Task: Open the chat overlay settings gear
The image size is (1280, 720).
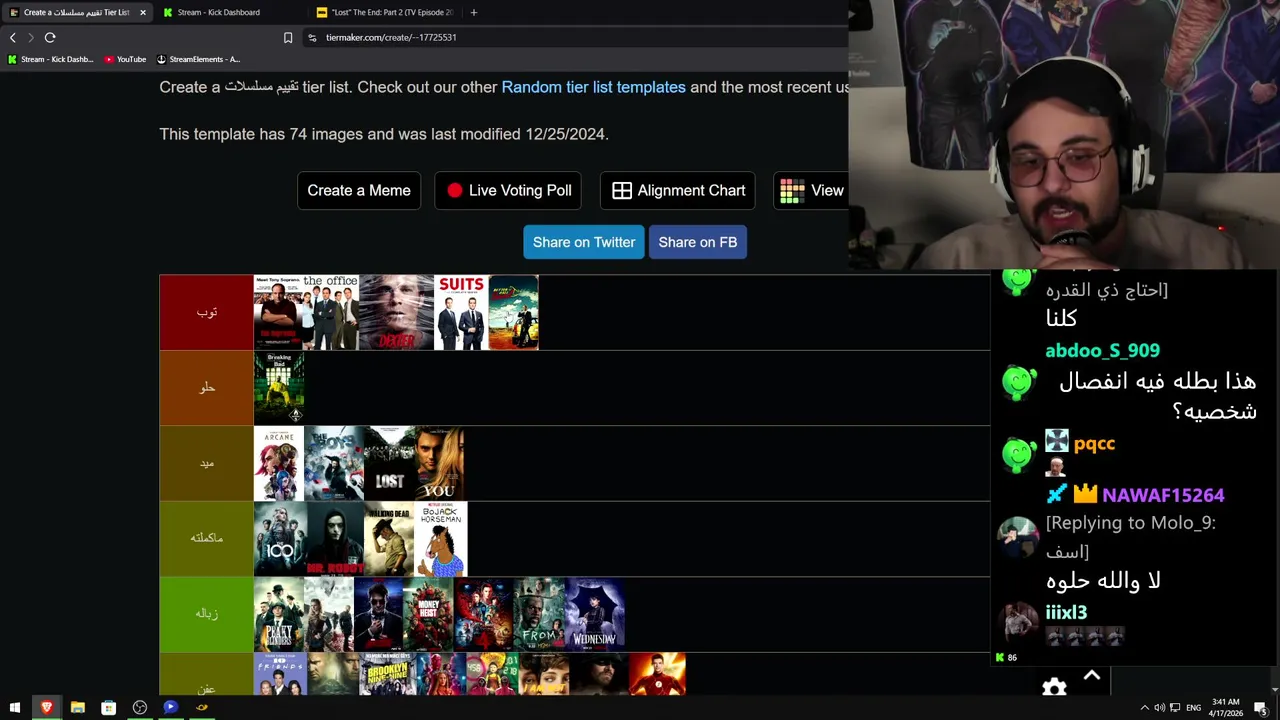Action: (x=1054, y=687)
